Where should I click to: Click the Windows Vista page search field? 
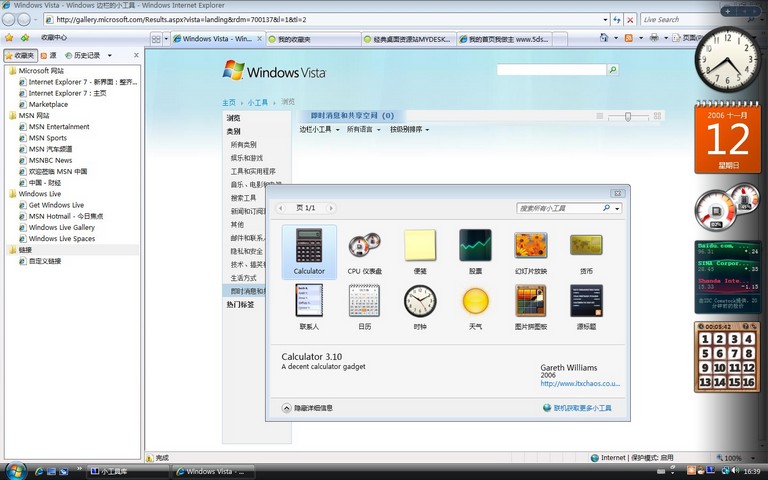click(552, 70)
